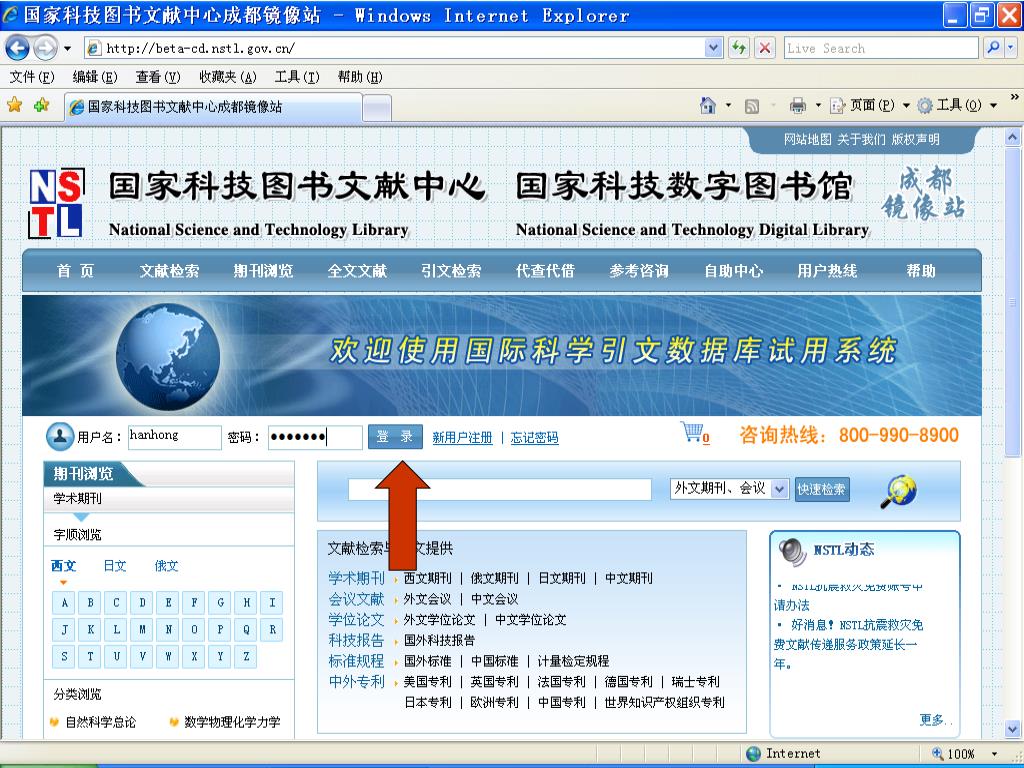Select 引文检索 in navigation bar
Image resolution: width=1024 pixels, height=768 pixels.
pyautogui.click(x=451, y=270)
